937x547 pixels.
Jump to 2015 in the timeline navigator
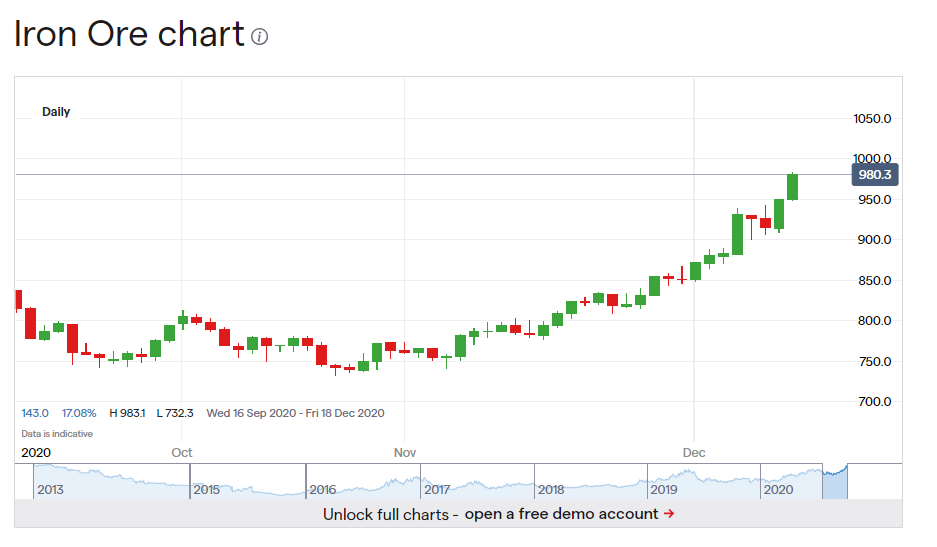click(x=206, y=490)
